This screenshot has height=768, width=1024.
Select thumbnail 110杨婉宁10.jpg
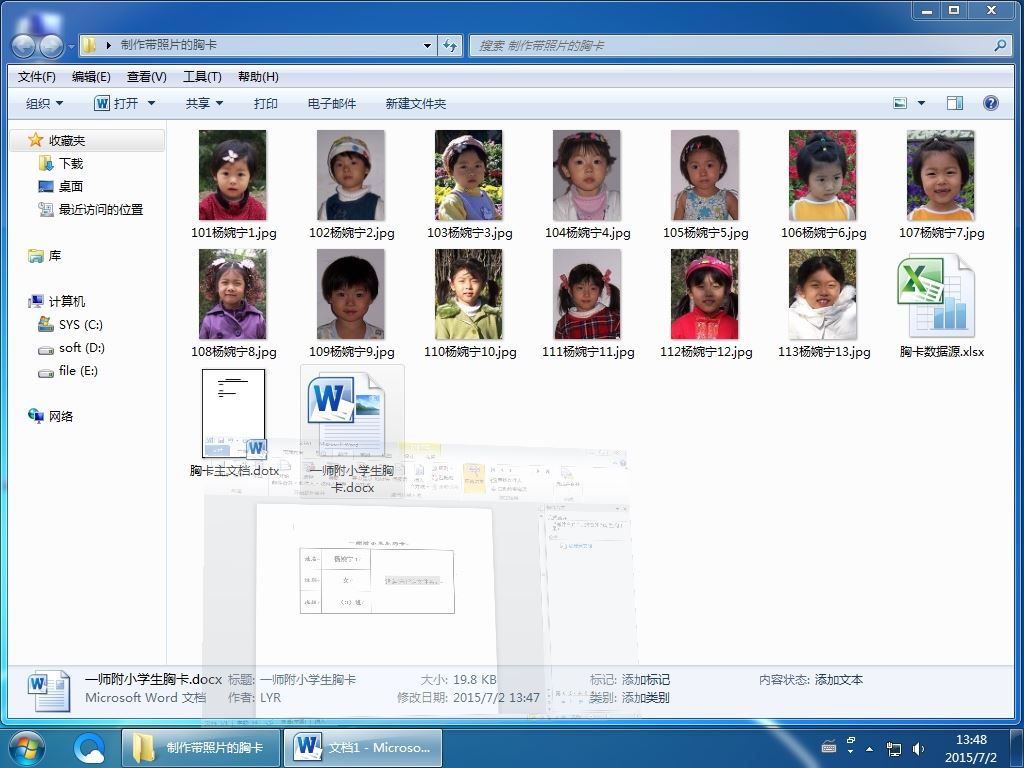pyautogui.click(x=469, y=294)
